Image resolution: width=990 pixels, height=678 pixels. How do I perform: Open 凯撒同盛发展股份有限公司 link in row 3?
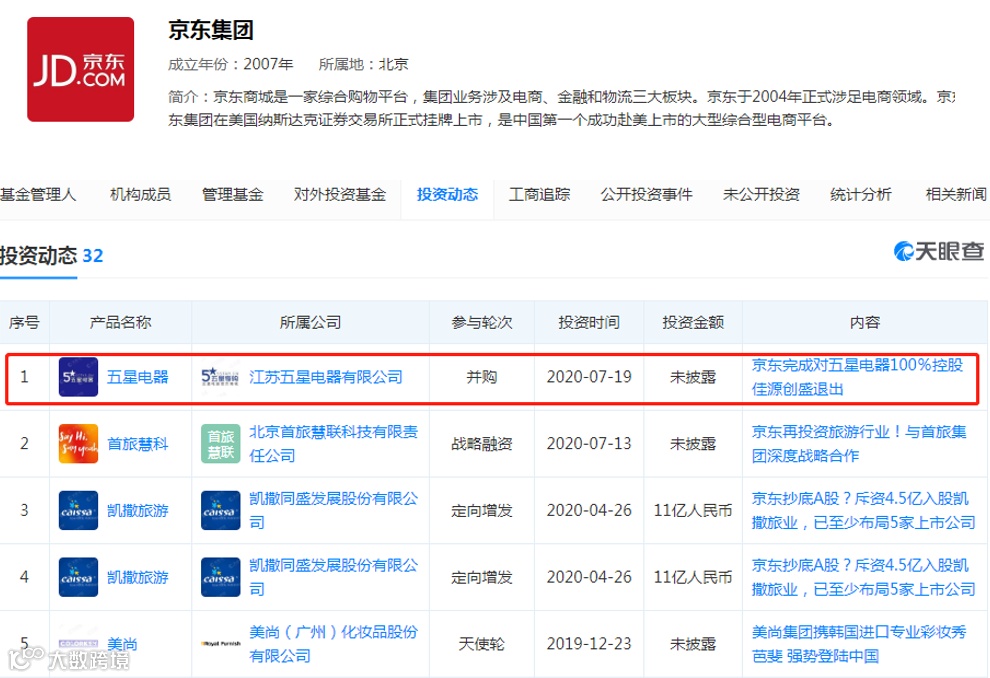(x=333, y=510)
